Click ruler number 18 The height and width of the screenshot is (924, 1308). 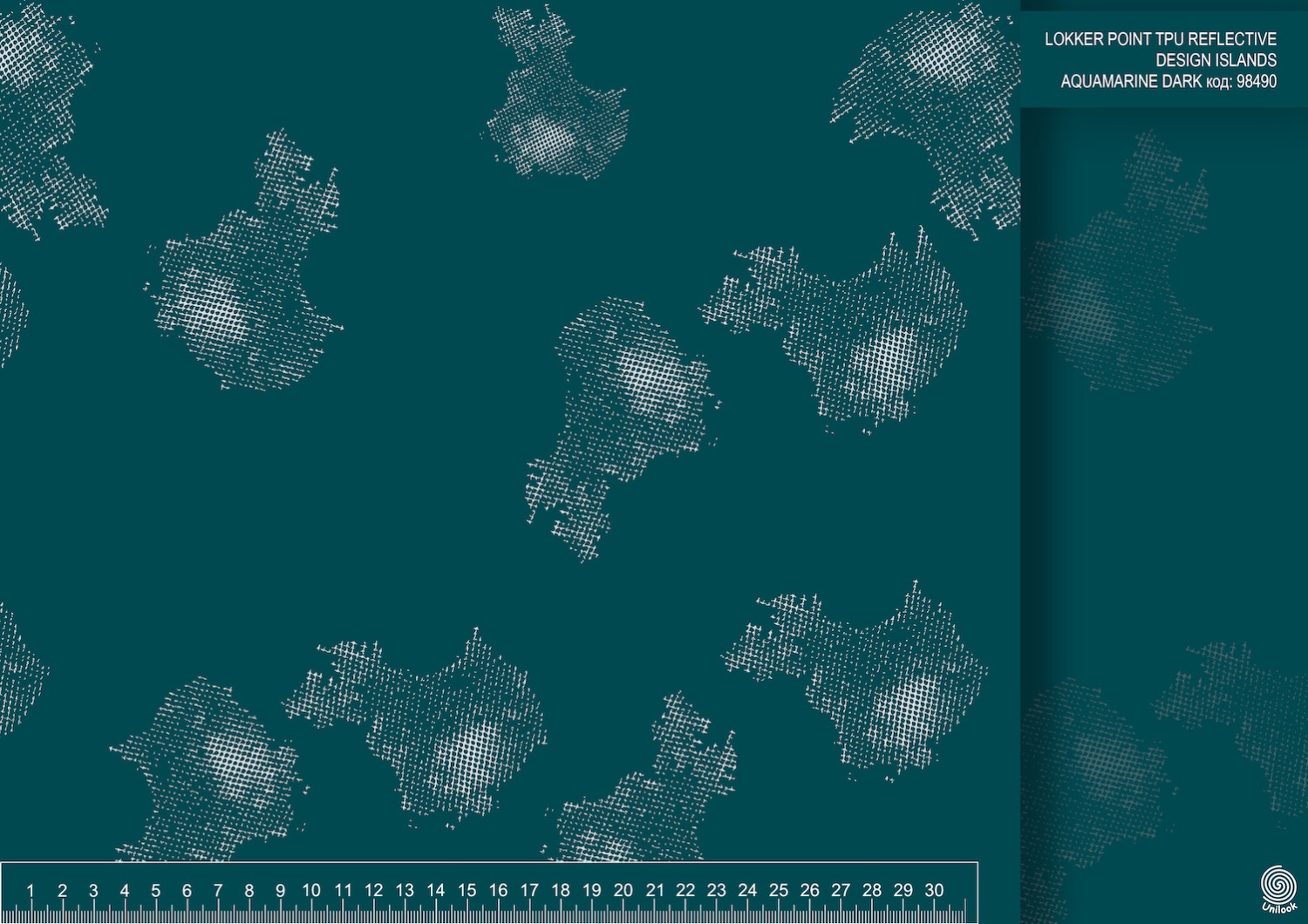560,891
